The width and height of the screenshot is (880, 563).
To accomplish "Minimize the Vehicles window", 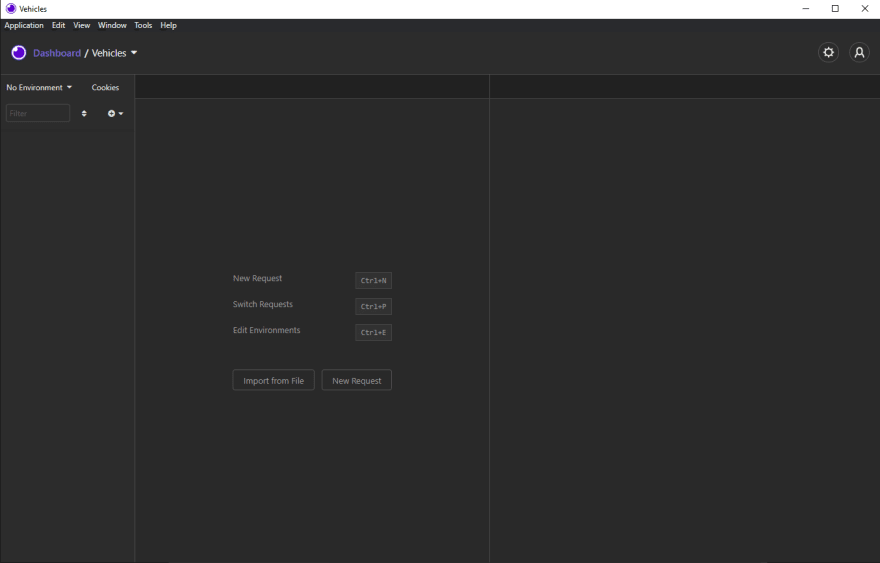I will [x=806, y=8].
